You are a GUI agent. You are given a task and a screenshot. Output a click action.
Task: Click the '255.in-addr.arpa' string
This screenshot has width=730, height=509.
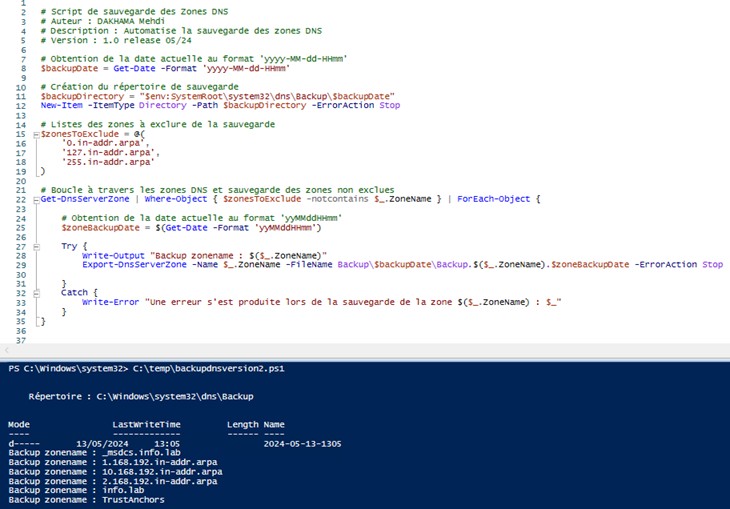(x=108, y=162)
